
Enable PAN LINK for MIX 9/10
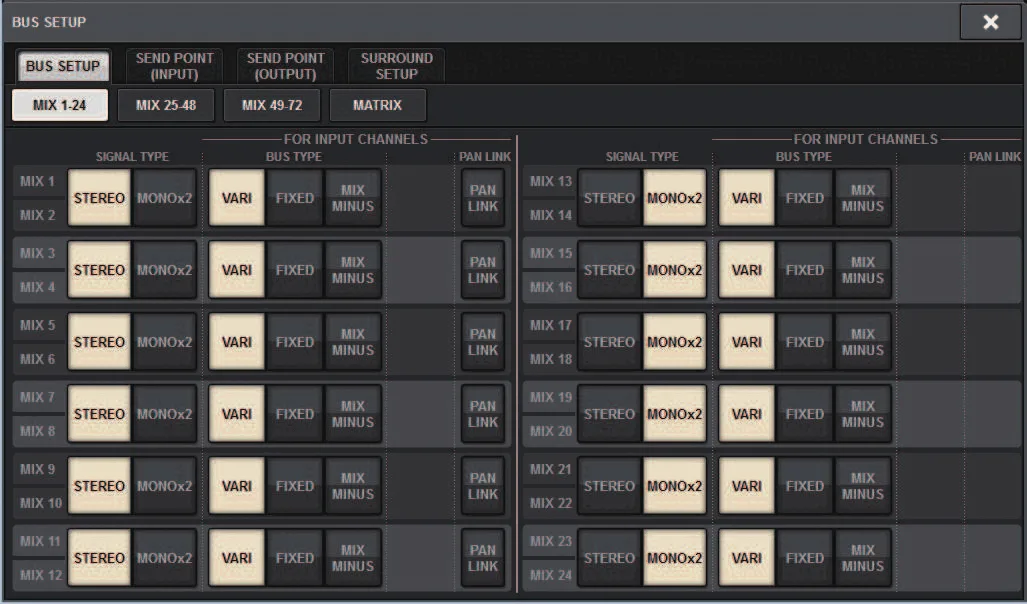(483, 486)
